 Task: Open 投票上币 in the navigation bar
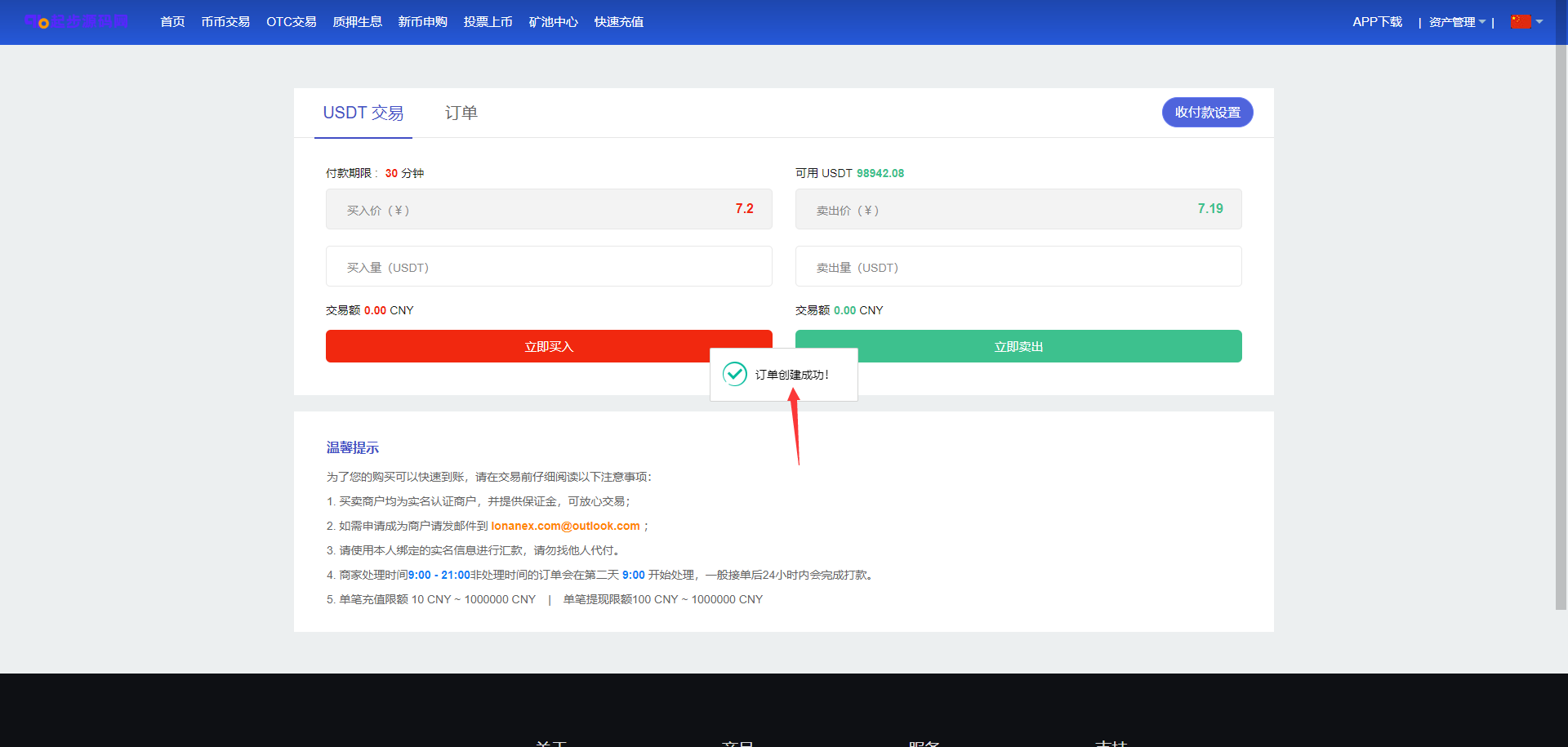488,22
